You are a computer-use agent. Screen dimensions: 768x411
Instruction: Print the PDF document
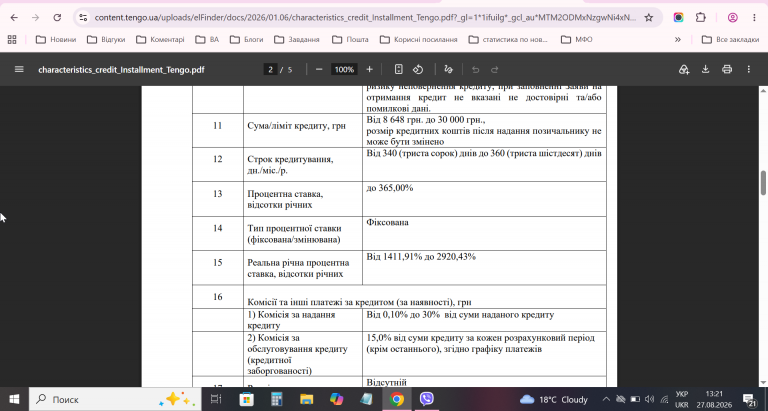click(x=727, y=70)
